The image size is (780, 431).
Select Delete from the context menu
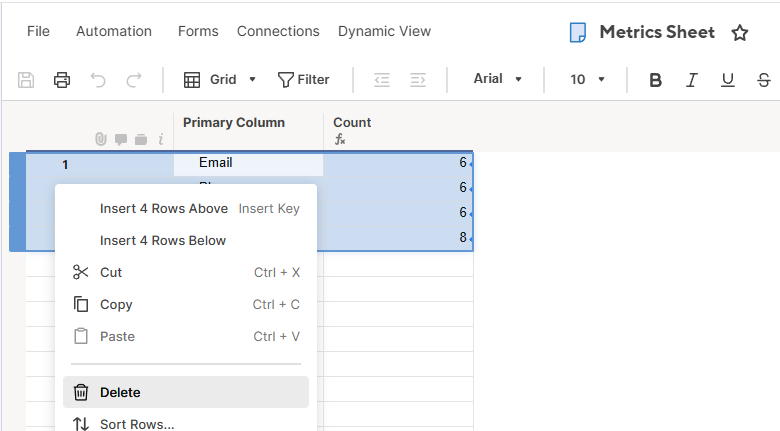(x=120, y=393)
